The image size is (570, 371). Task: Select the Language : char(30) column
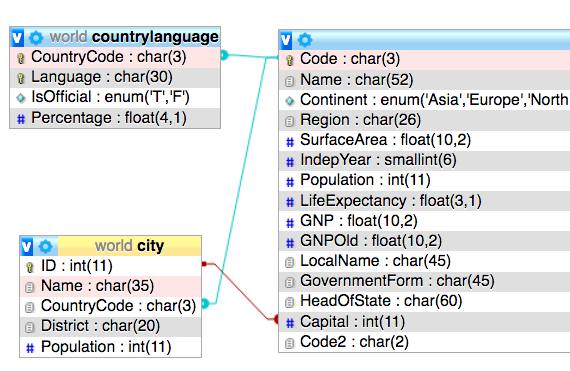(x=115, y=77)
